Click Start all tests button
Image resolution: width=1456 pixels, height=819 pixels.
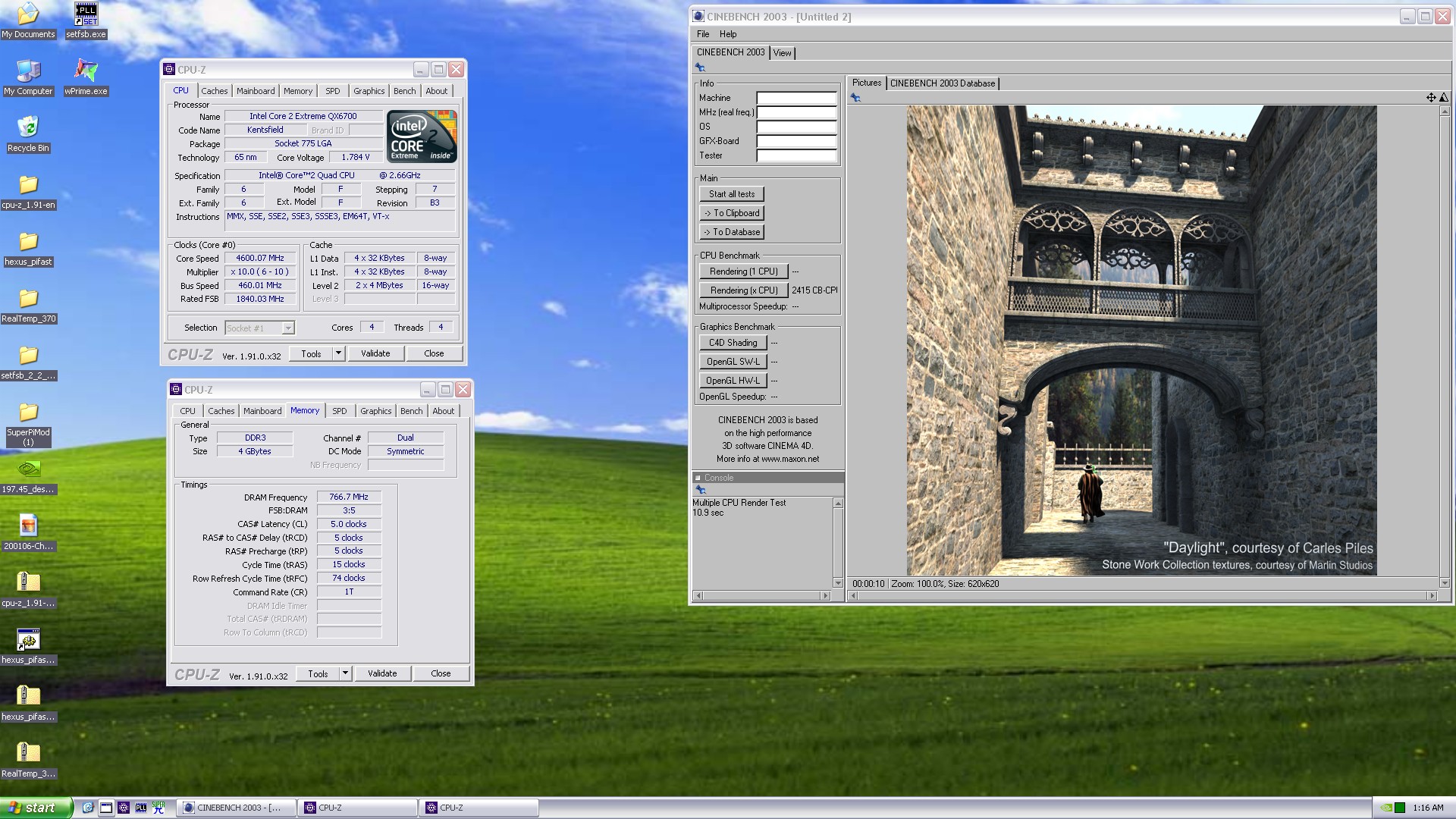pyautogui.click(x=732, y=194)
